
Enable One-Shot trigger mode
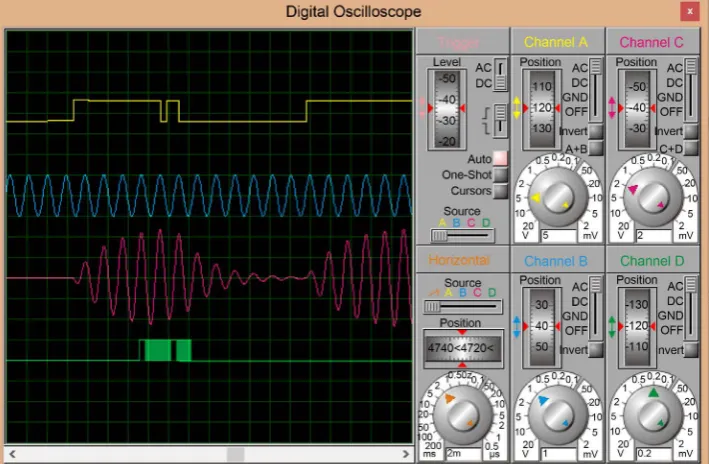(500, 175)
